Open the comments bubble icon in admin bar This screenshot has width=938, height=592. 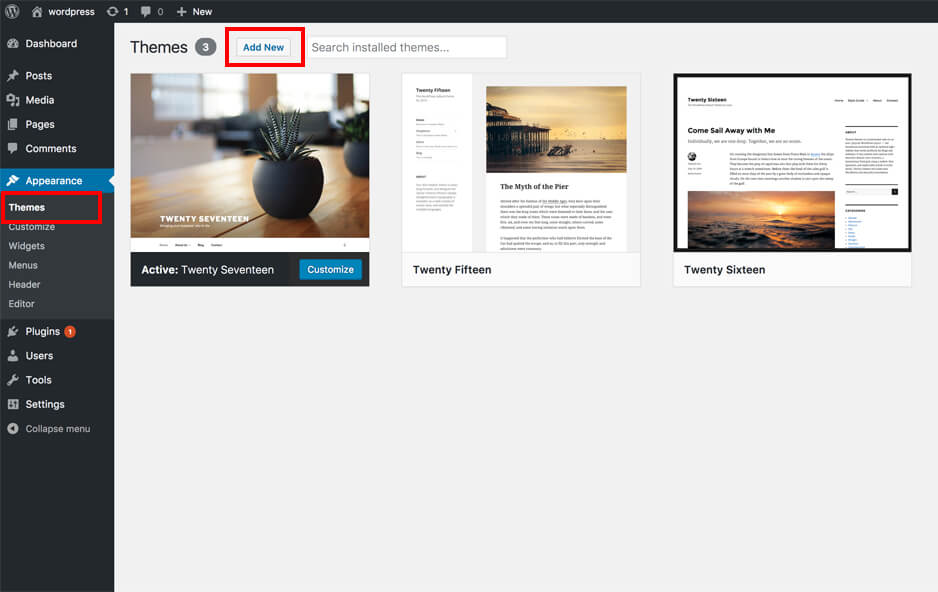tap(145, 11)
